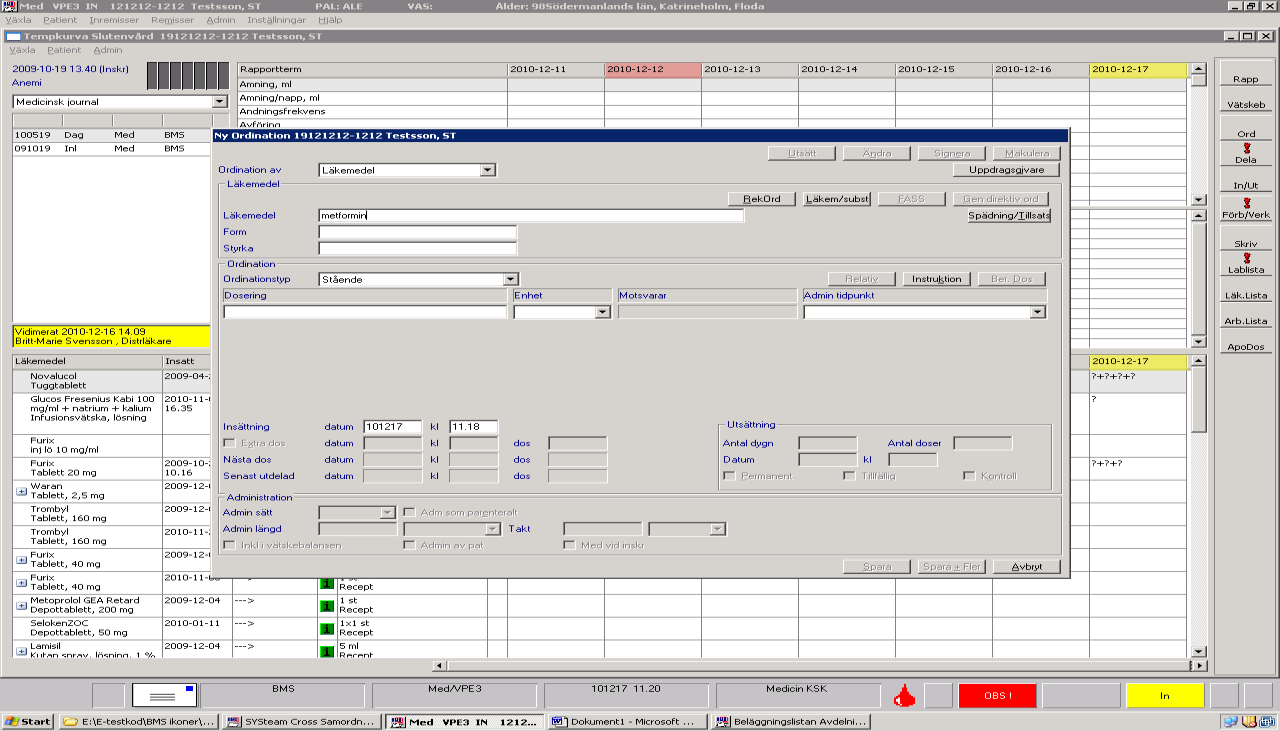Click green info icon in Metoprolol GEA row

tap(326, 605)
